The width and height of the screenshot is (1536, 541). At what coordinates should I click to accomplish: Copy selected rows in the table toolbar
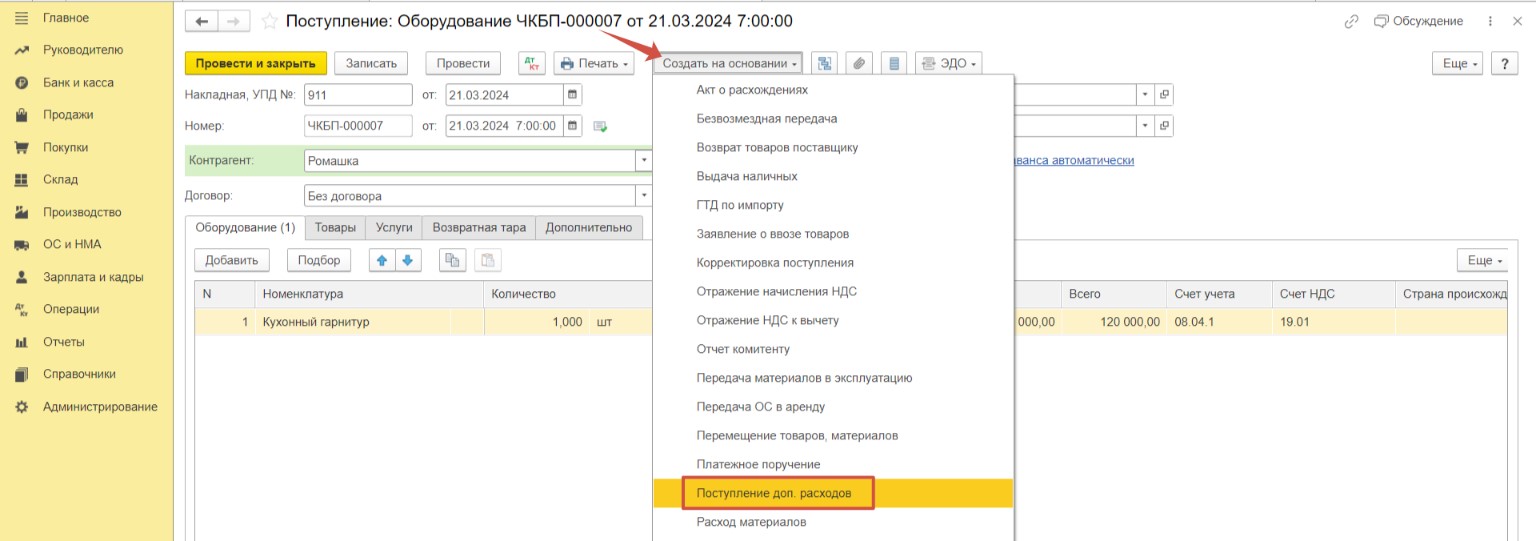coord(453,260)
